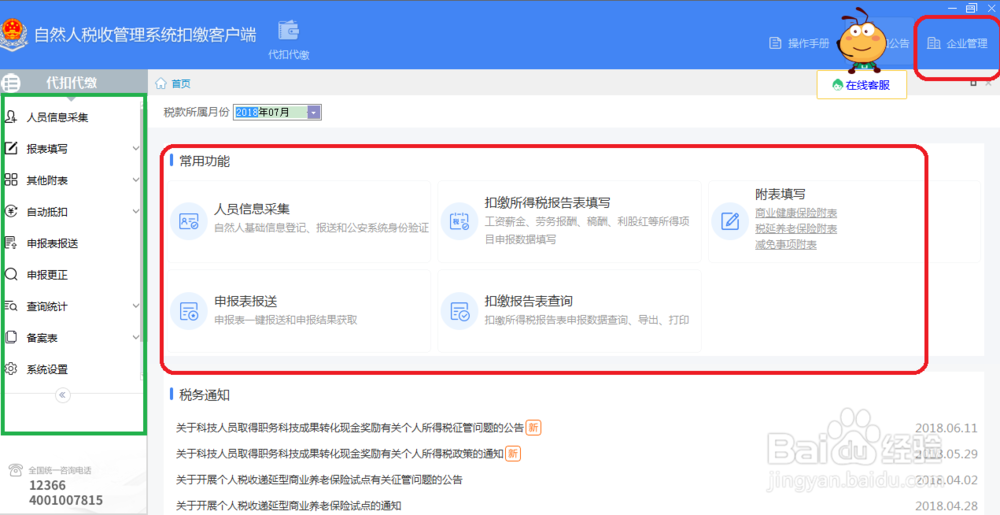Screen dimensions: 1000x515
Task: Click the 企业管理 building icon
Action: click(933, 43)
